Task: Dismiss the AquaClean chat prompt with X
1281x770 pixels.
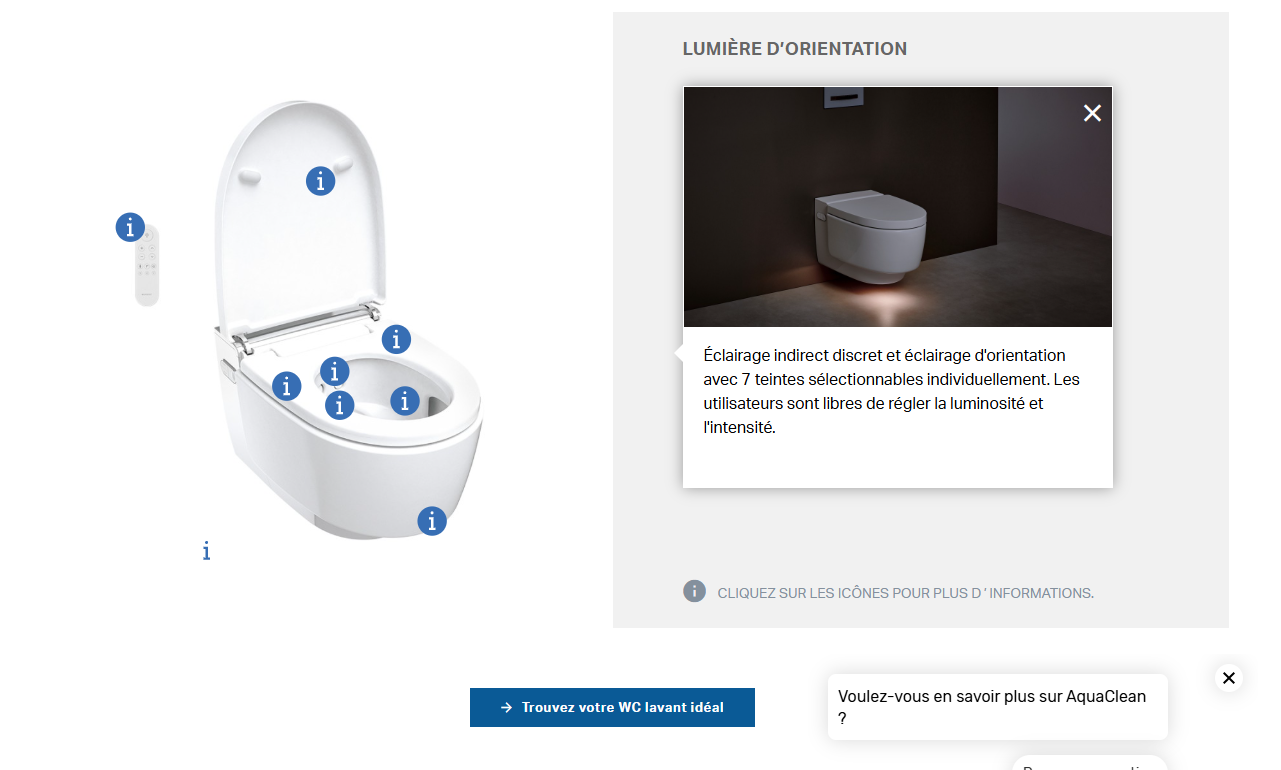Action: pyautogui.click(x=1229, y=678)
